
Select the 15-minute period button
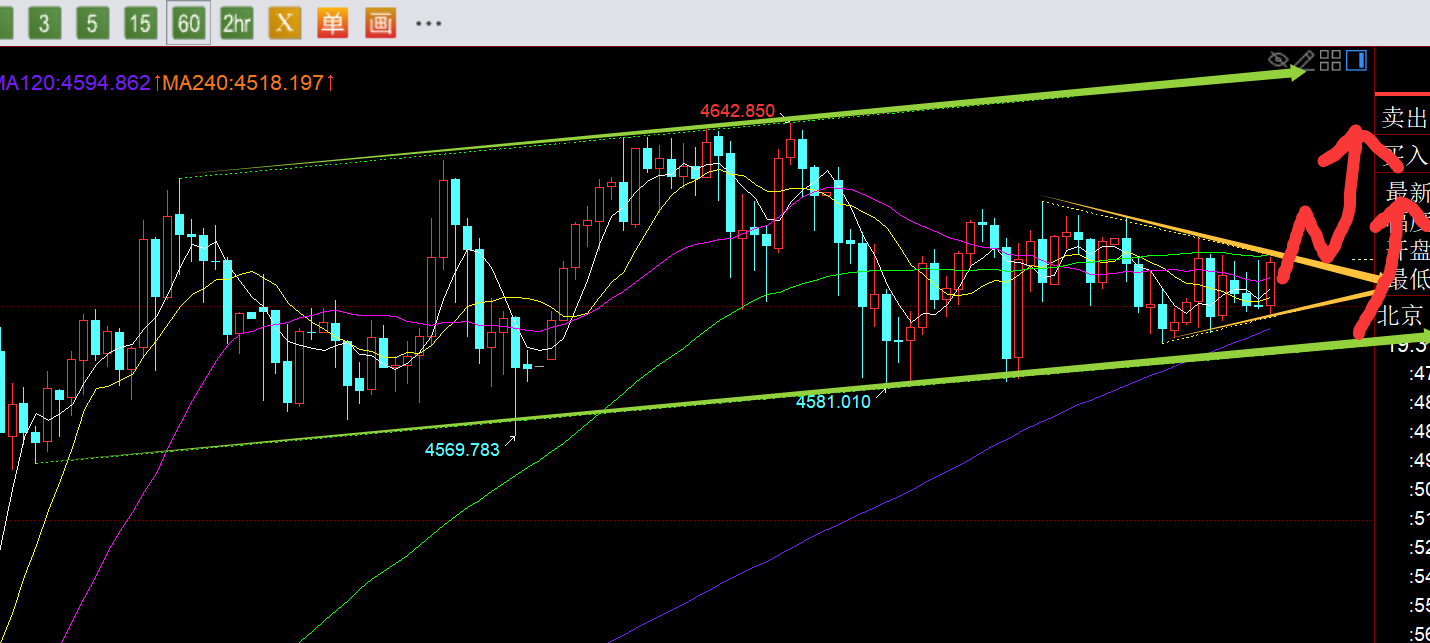pyautogui.click(x=139, y=23)
